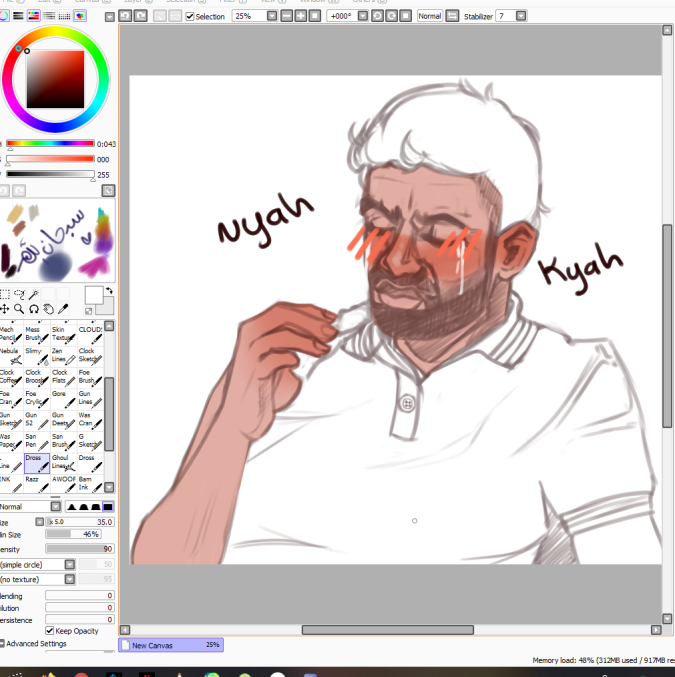This screenshot has height=677, width=675.
Task: Click the white foreground color swatch
Action: tap(94, 295)
